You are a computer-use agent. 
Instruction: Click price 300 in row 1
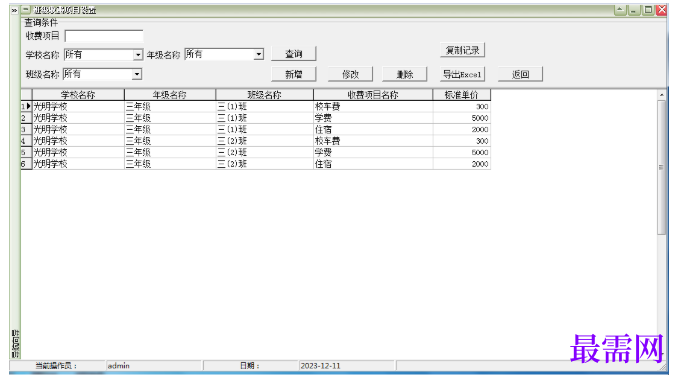pos(461,106)
